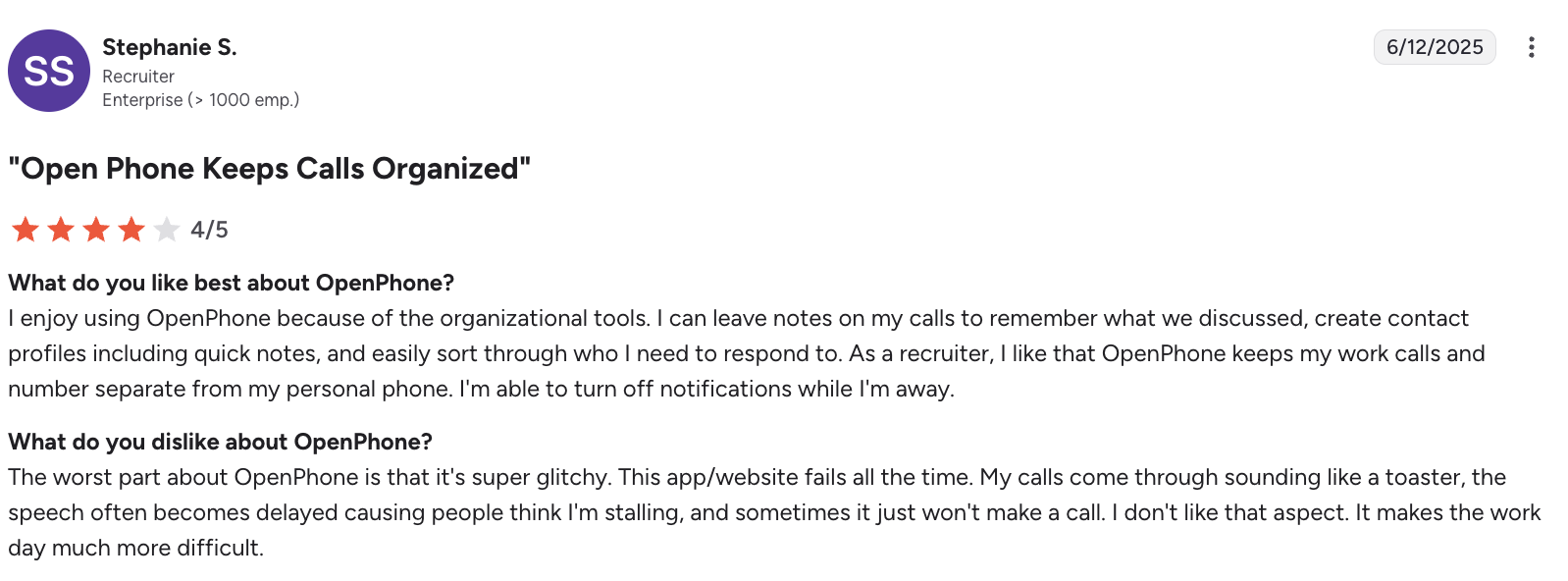The image size is (1568, 581).
Task: Click the 4/5 rating score text
Action: click(x=209, y=230)
